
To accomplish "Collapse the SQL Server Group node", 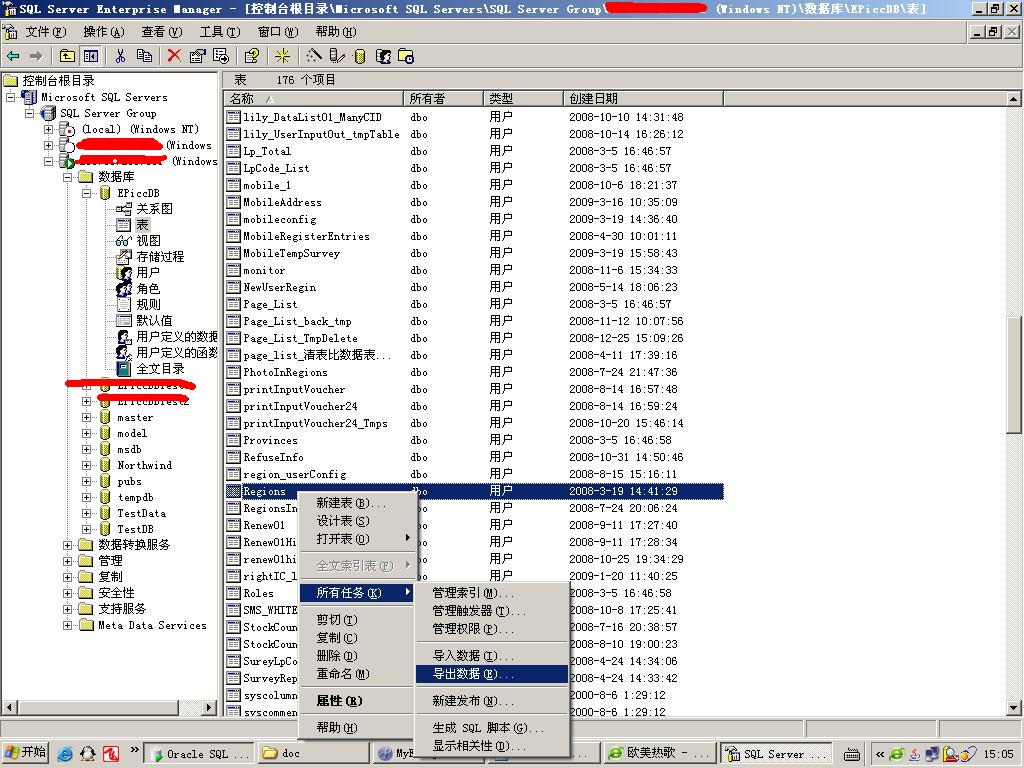I will [x=29, y=114].
